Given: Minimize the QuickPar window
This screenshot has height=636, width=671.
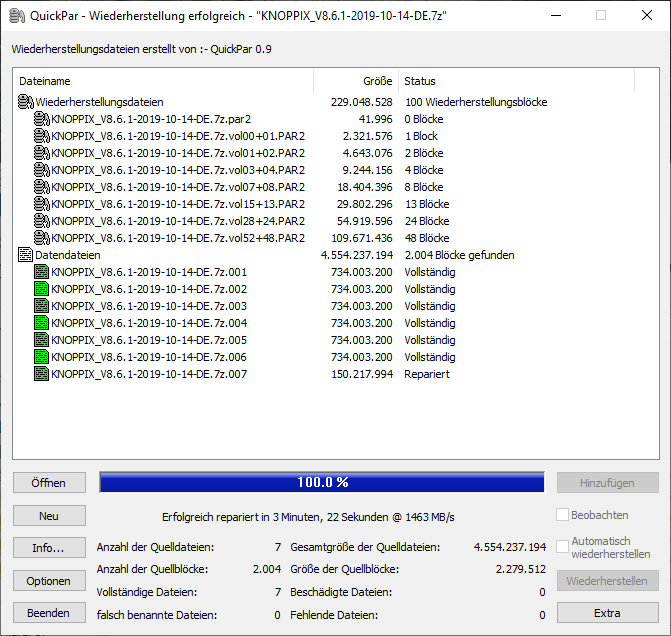Looking at the screenshot, I should pyautogui.click(x=556, y=15).
